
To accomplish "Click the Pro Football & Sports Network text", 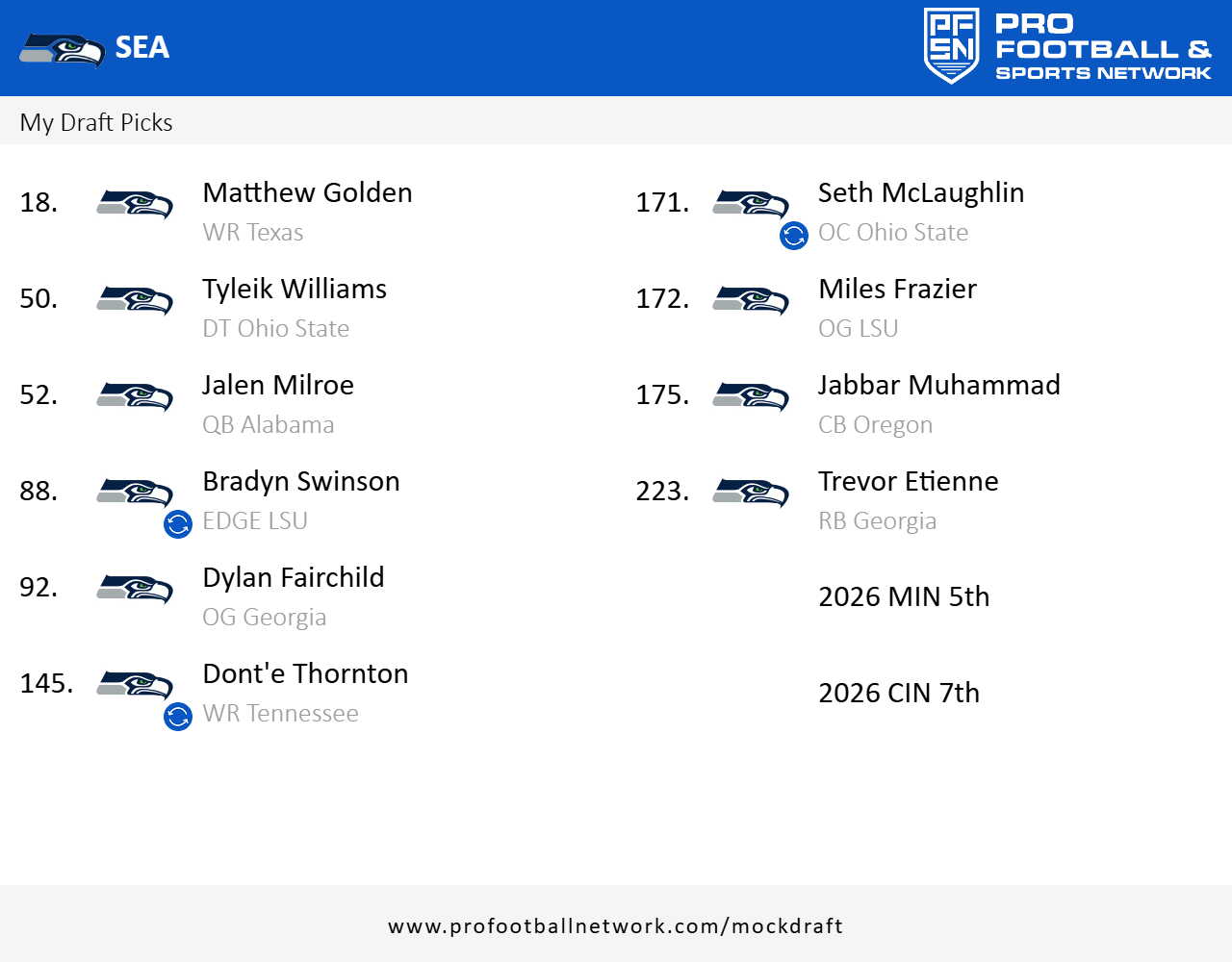I will (1102, 48).
